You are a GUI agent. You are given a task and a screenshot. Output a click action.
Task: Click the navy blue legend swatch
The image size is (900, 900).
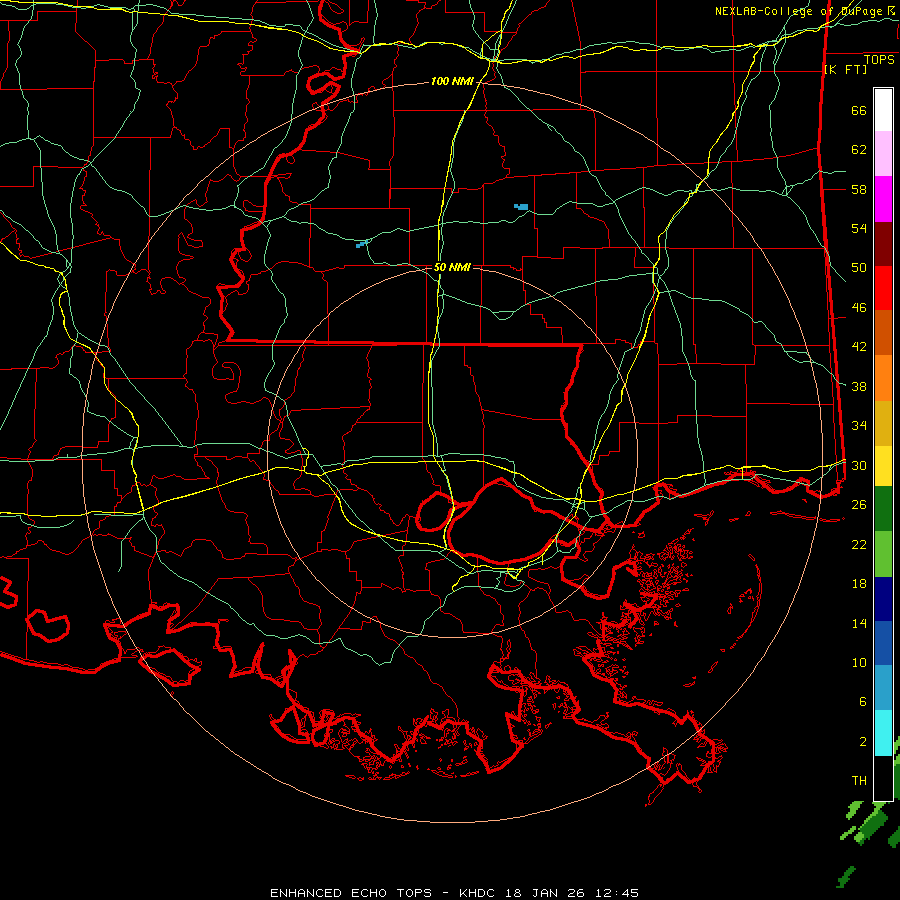[x=883, y=599]
